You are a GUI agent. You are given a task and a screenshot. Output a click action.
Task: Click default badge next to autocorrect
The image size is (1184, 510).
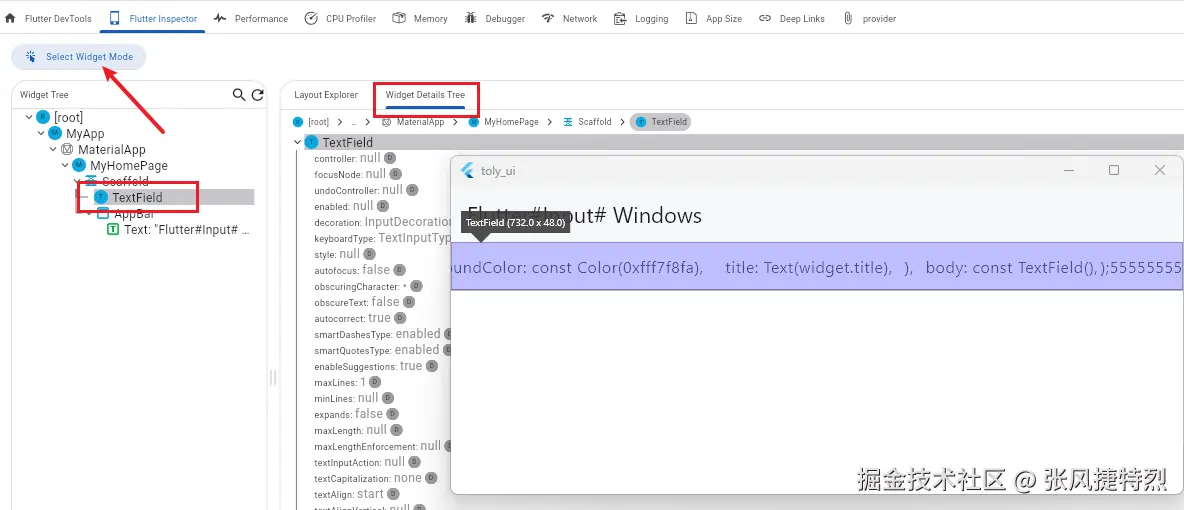[x=400, y=318]
